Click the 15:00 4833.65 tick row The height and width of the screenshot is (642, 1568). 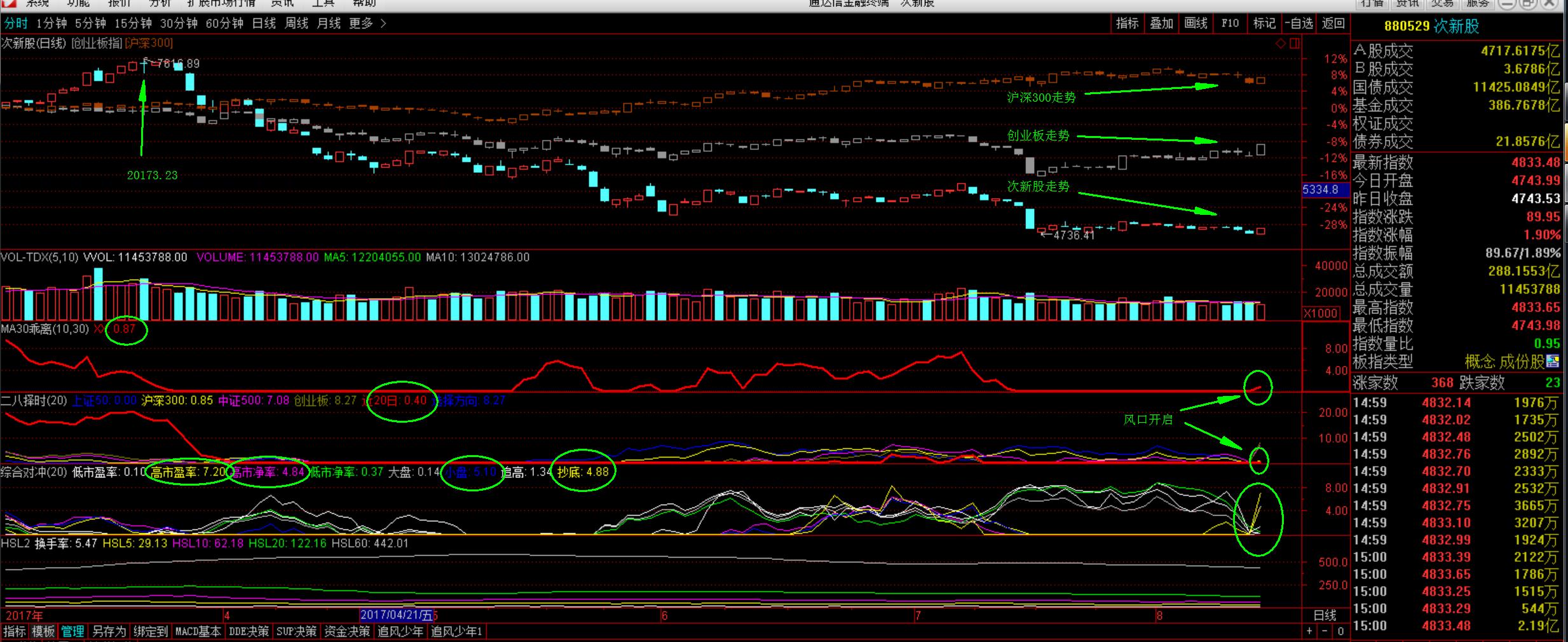click(1457, 574)
